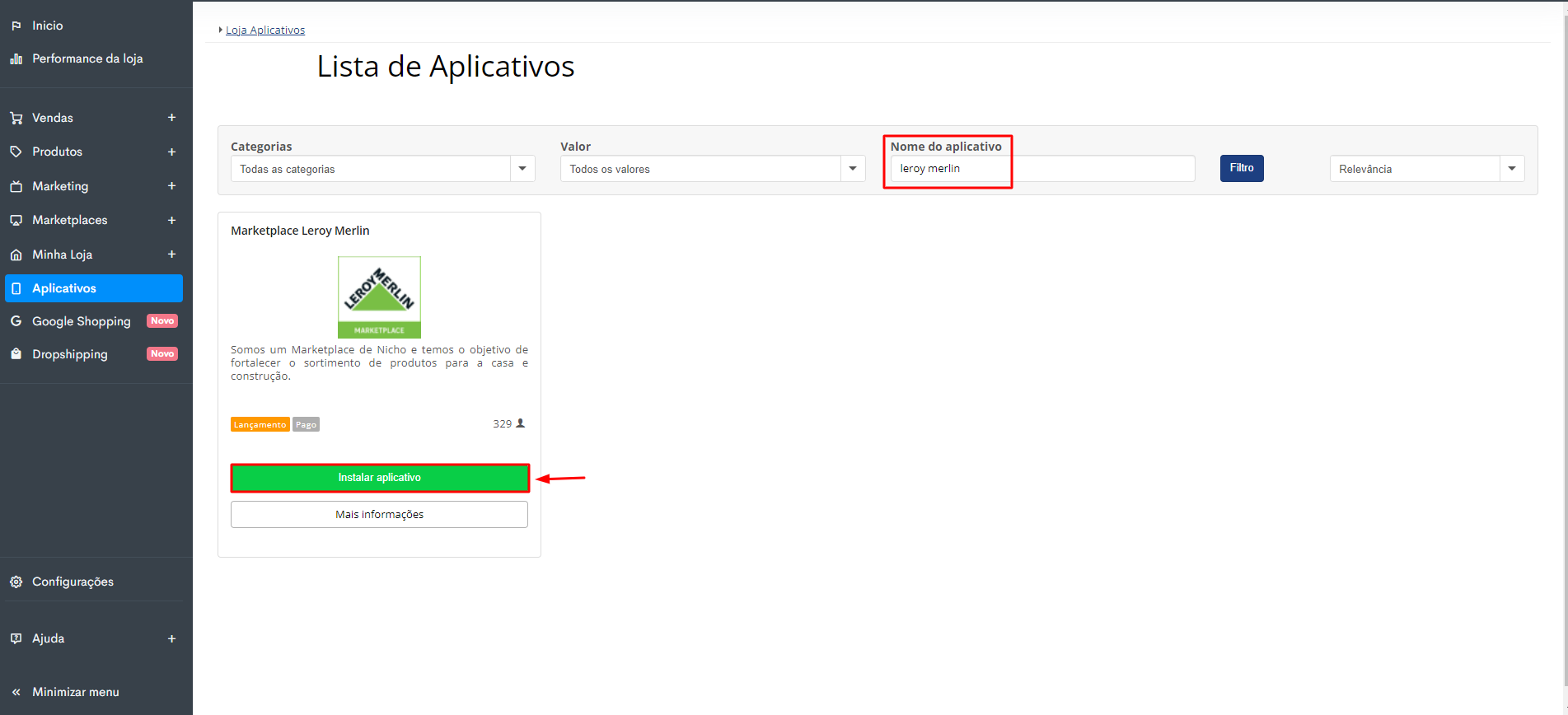1568x715 pixels.
Task: Open the Ajuda menu item
Action: 49,638
